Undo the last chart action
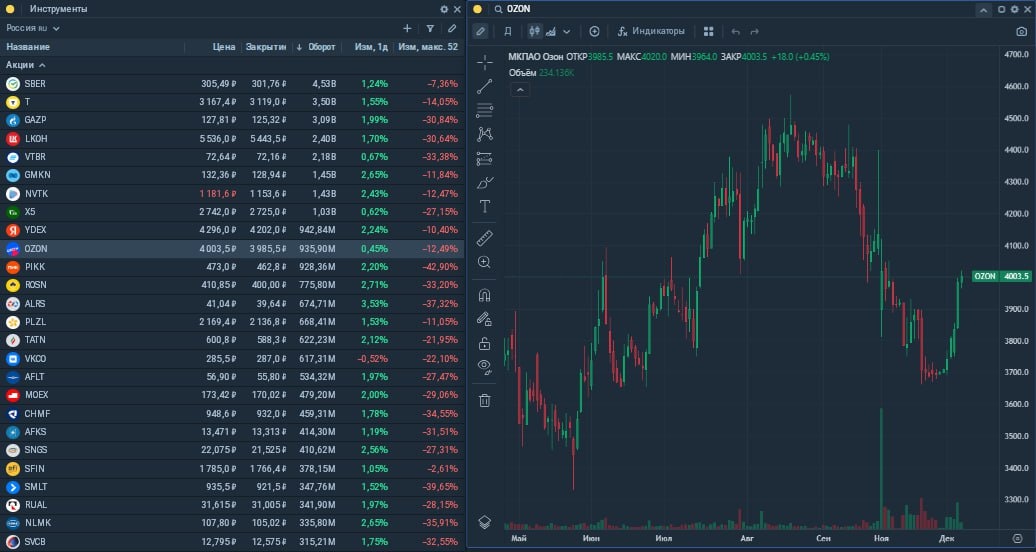Viewport: 1036px width, 552px height. coord(735,31)
